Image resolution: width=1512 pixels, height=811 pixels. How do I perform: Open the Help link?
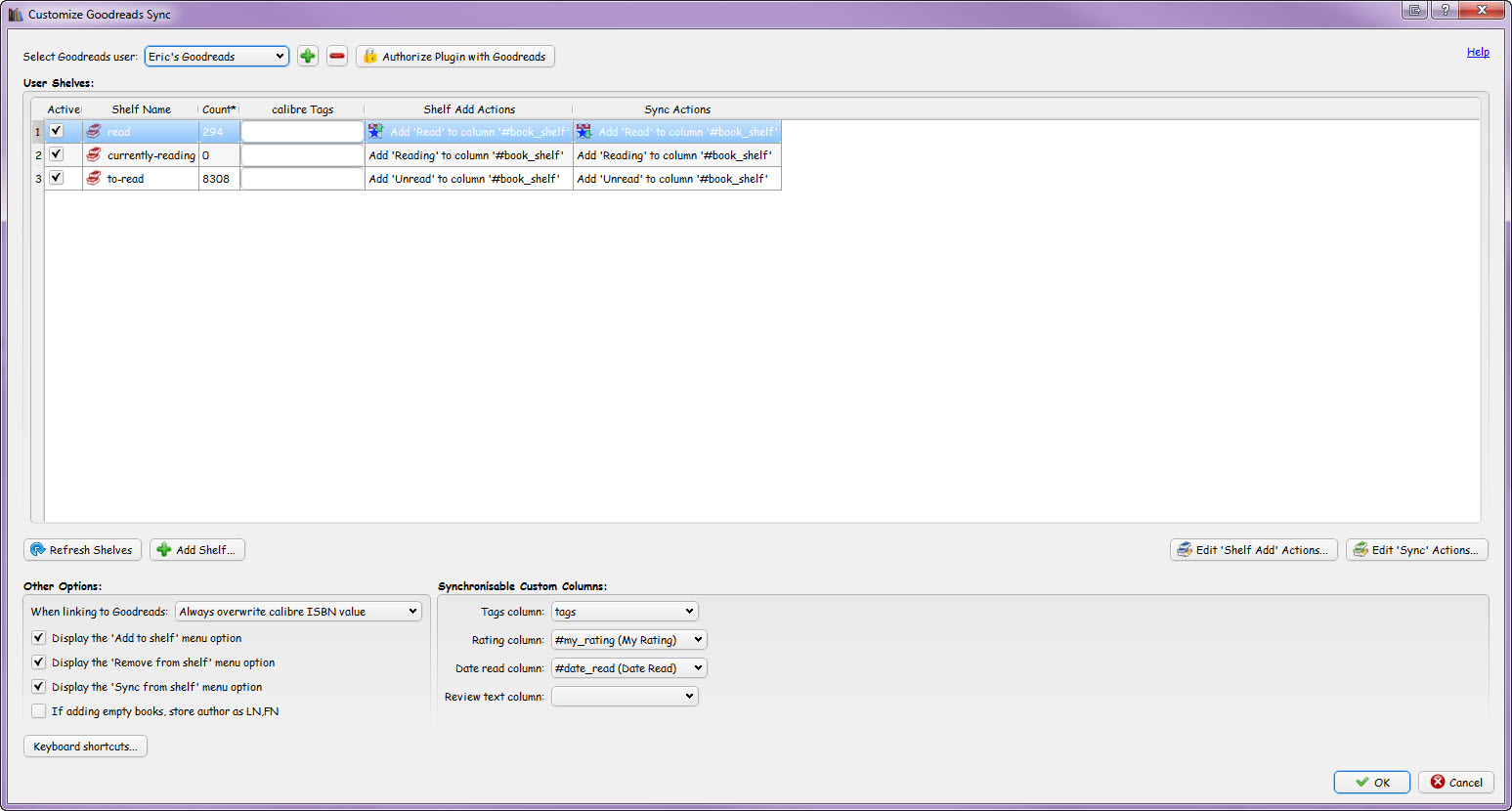[1478, 53]
